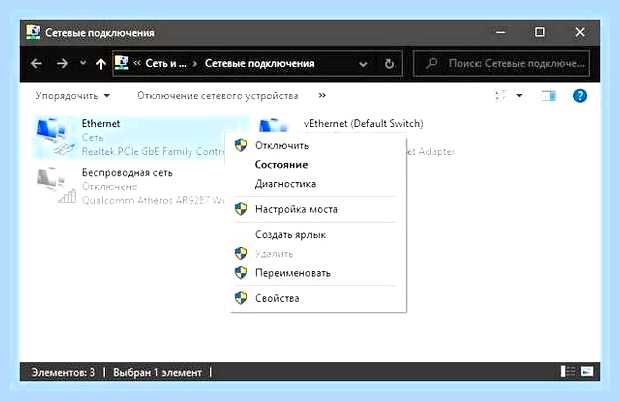Go up one level arrow
Image resolution: width=620 pixels, height=401 pixels.
(100, 64)
